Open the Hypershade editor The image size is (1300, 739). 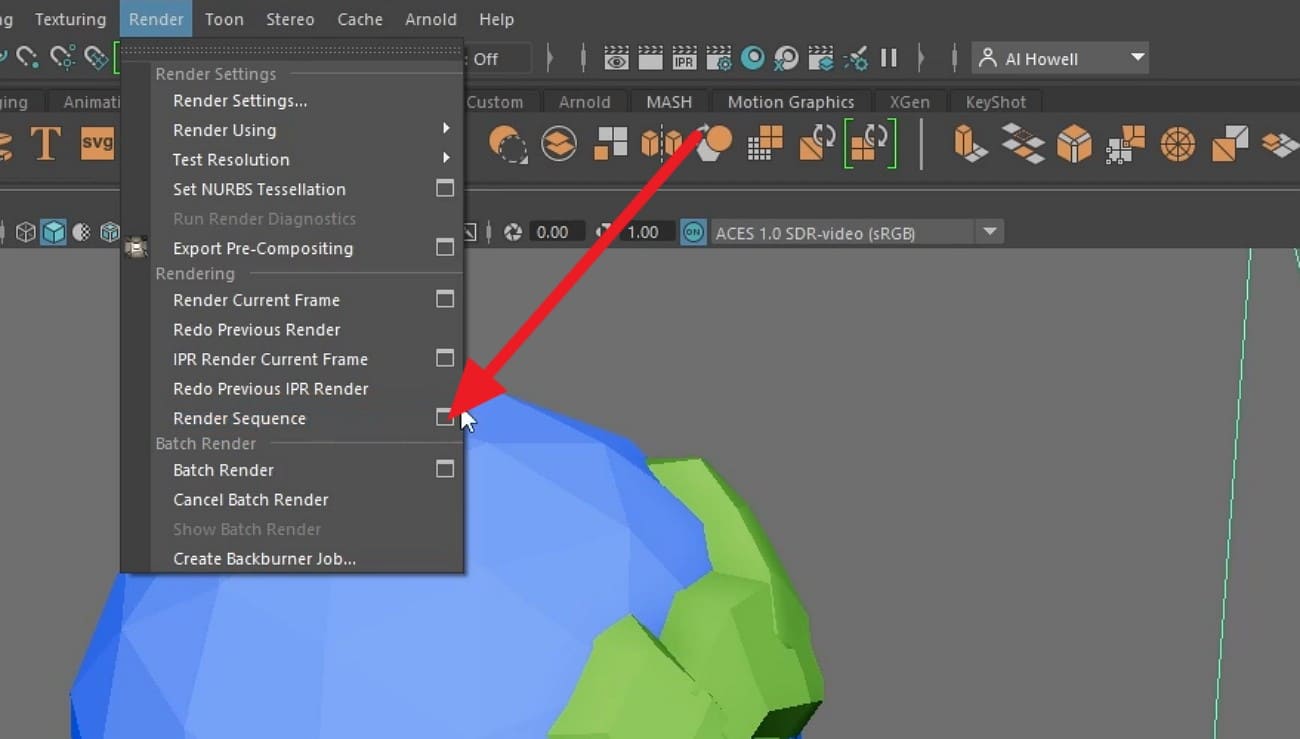(752, 58)
